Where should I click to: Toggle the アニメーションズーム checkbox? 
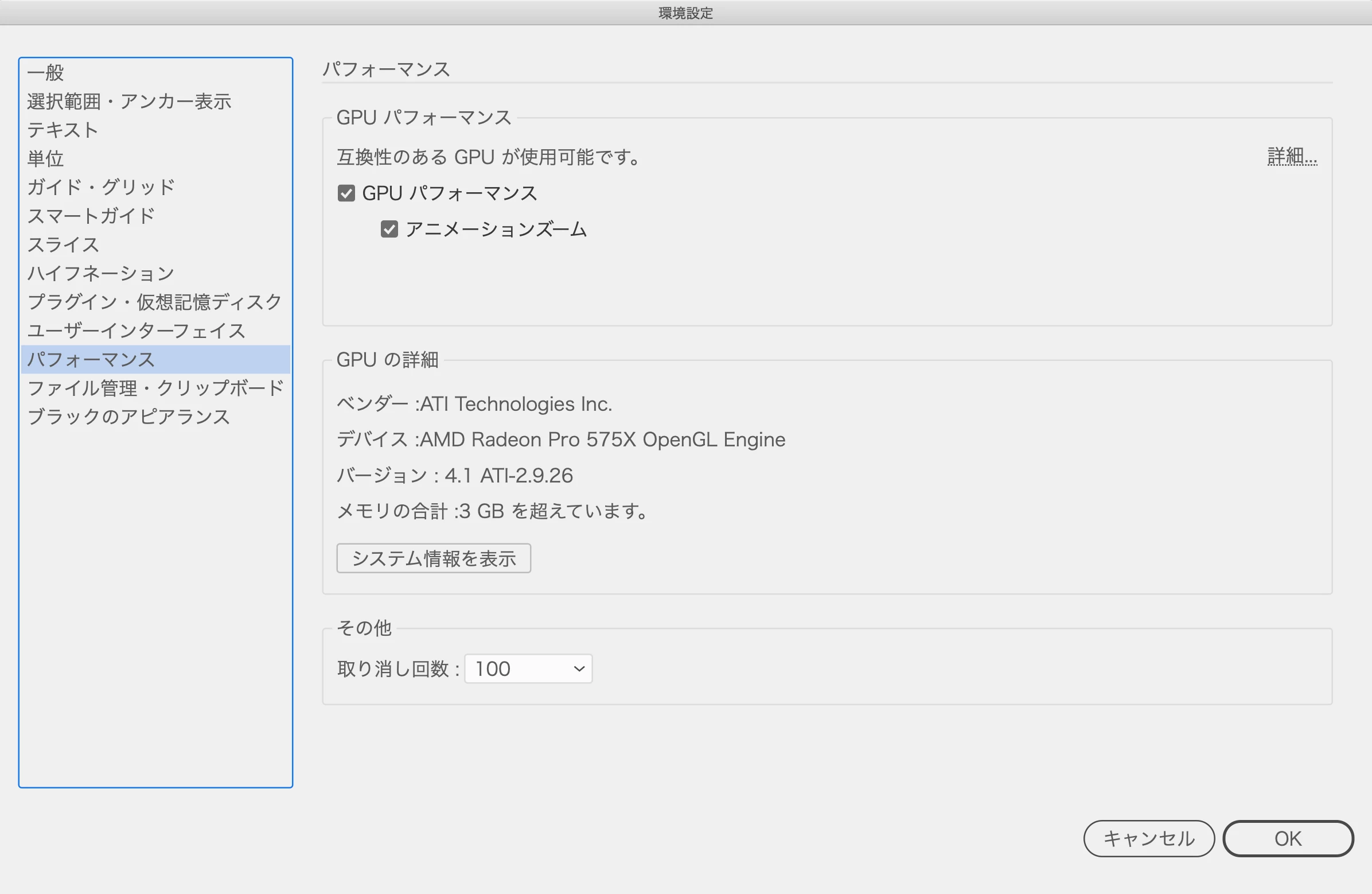389,230
